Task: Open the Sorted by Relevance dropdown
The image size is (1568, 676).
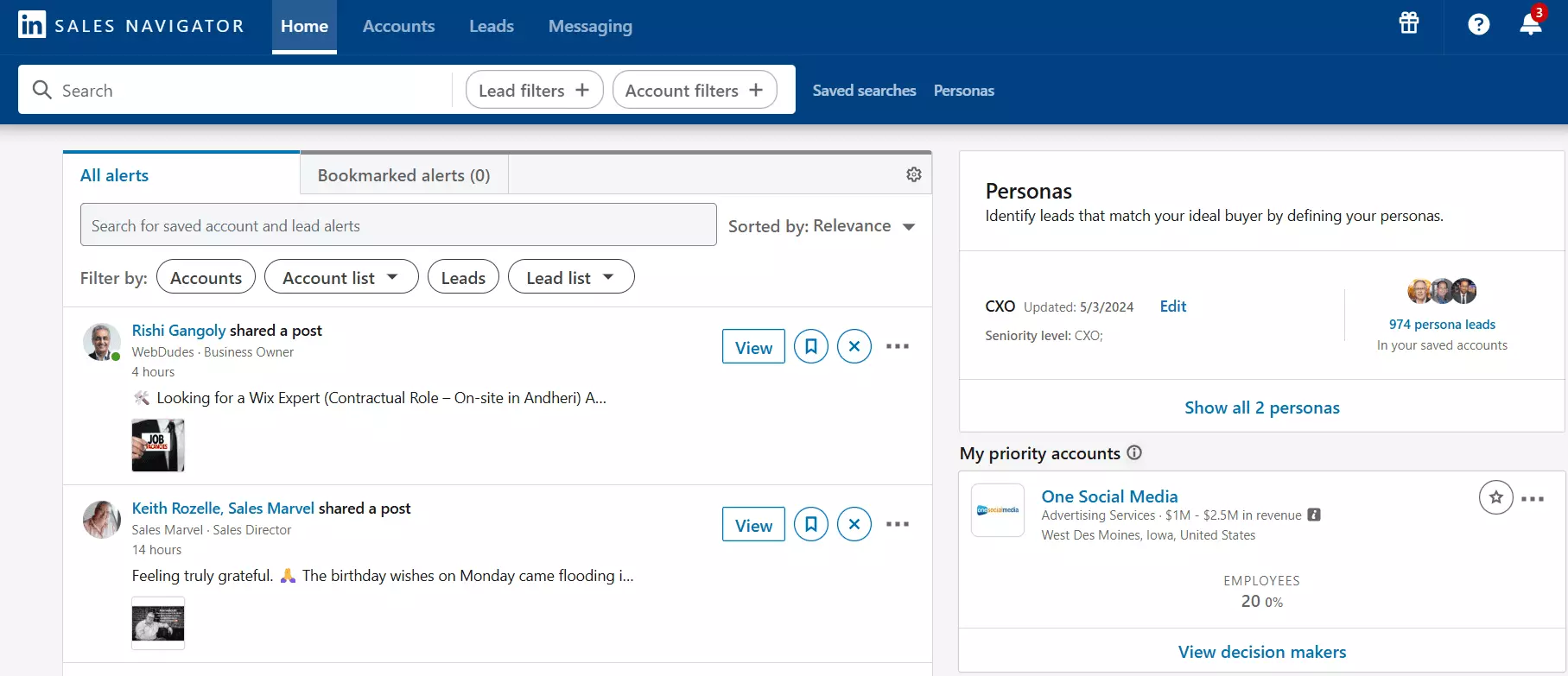Action: tap(822, 225)
